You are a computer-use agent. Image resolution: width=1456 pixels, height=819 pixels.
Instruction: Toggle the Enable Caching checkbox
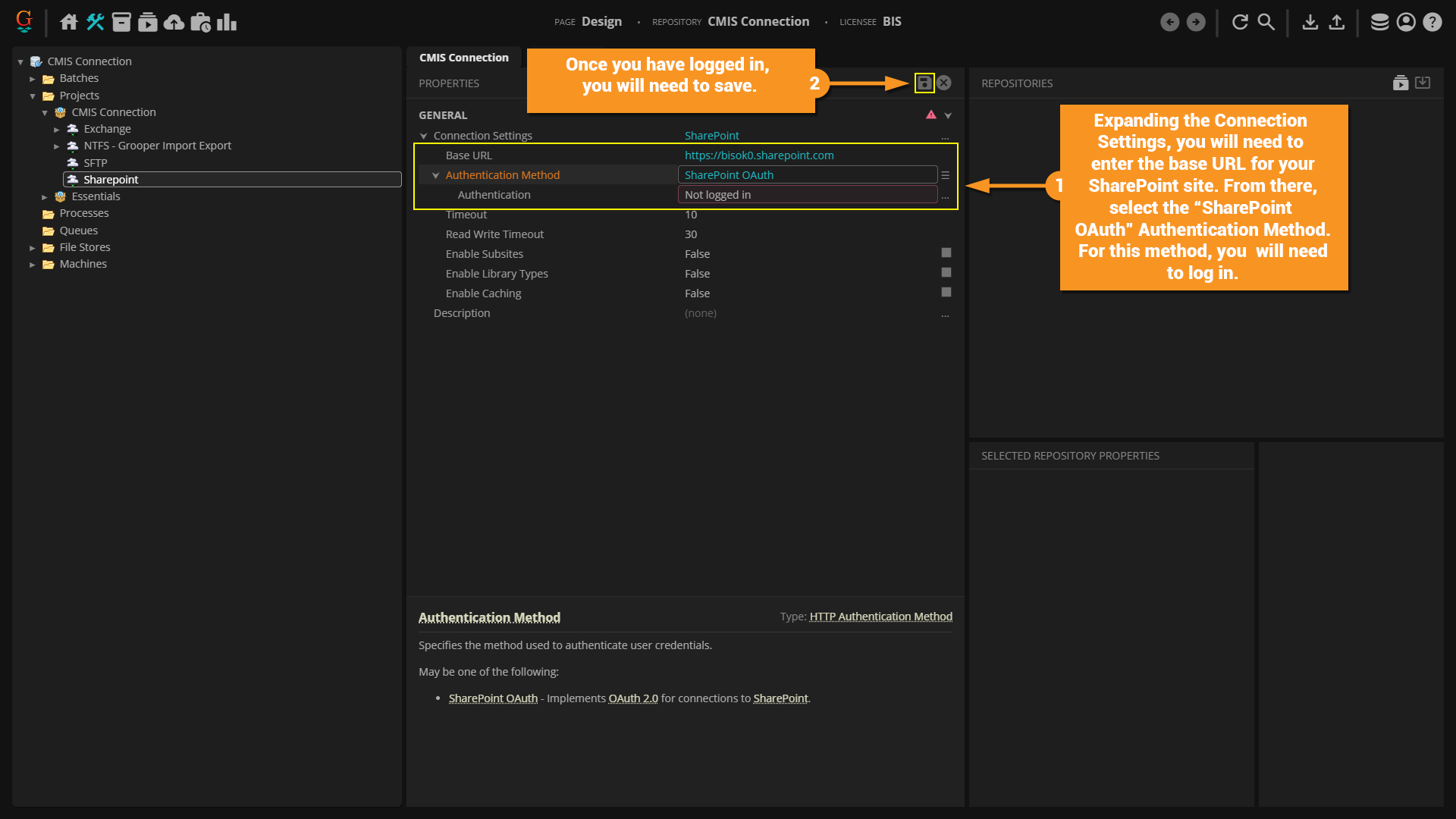click(946, 293)
